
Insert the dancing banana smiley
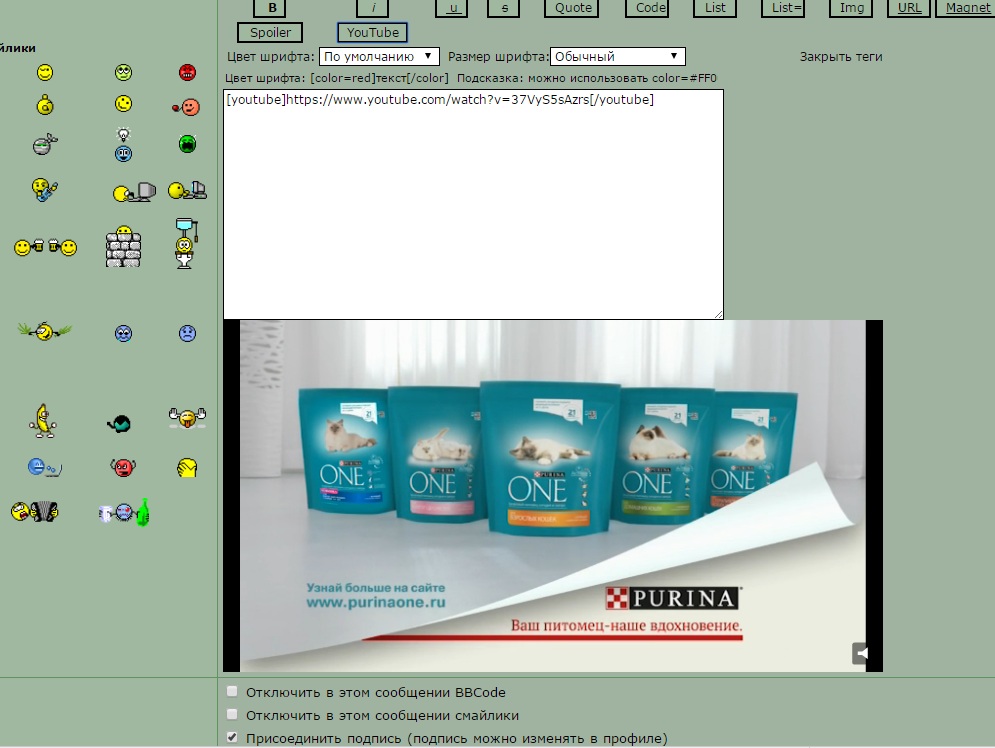(43, 421)
